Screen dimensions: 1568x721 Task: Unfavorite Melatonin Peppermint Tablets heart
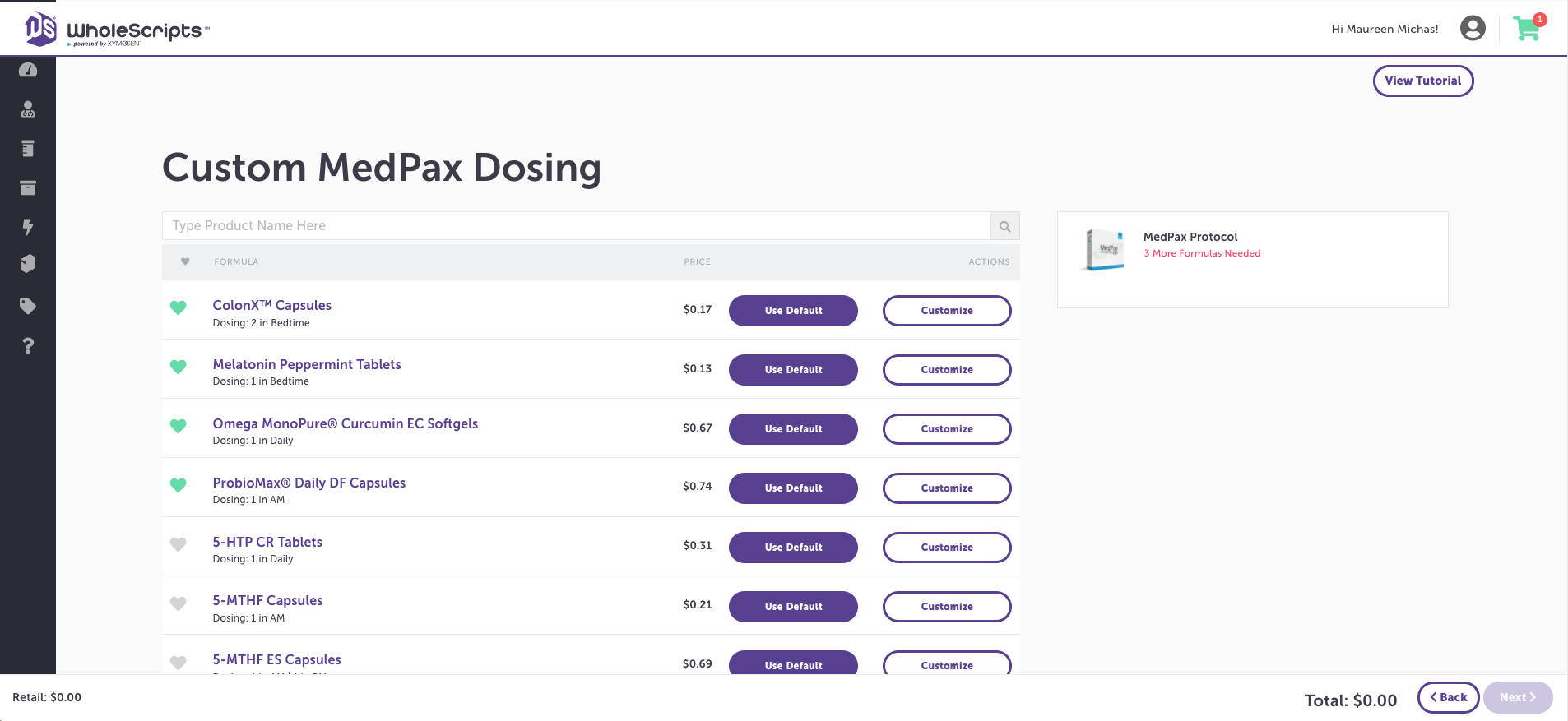coord(178,367)
